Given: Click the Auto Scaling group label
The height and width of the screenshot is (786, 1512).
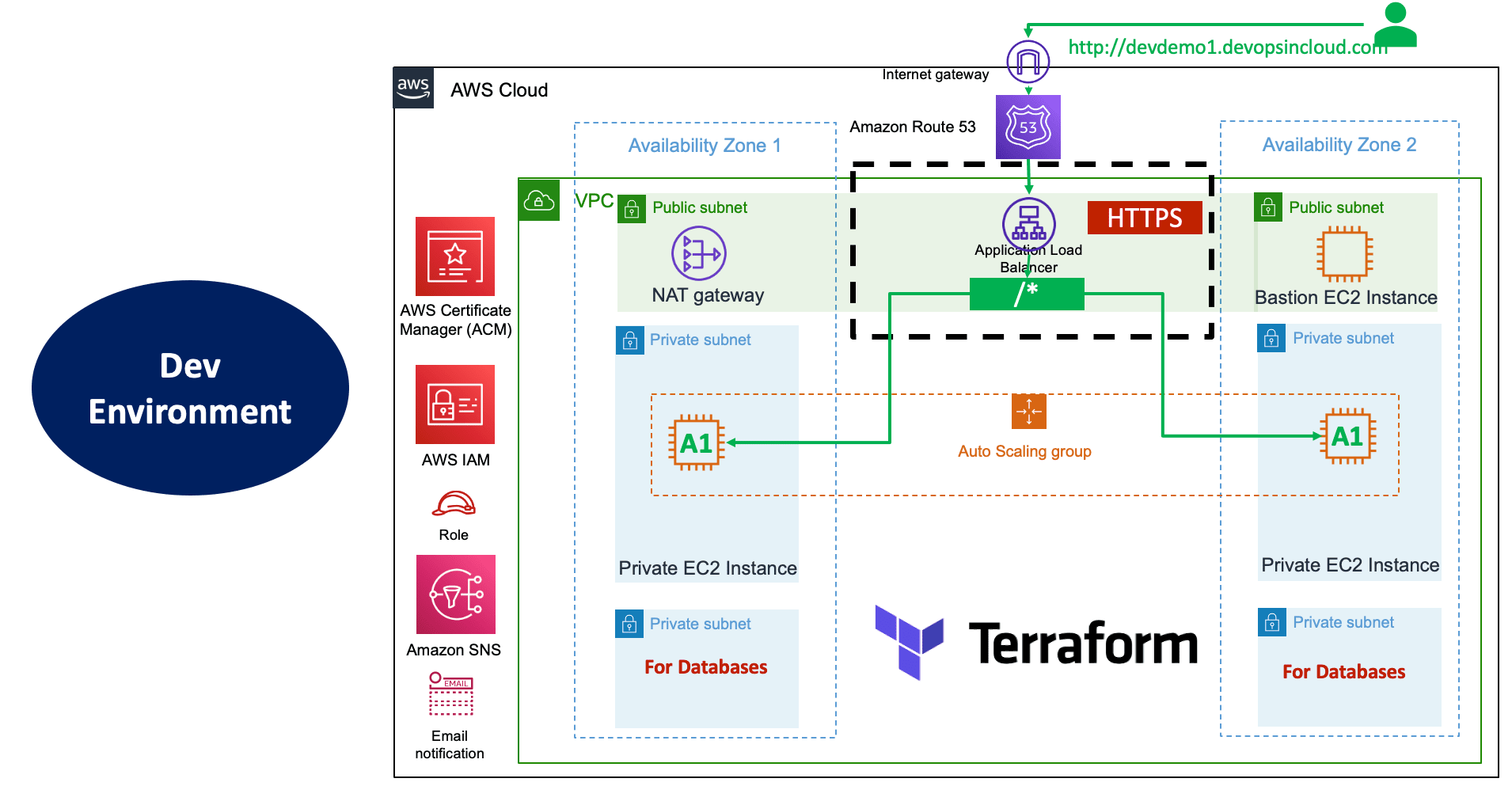Looking at the screenshot, I should tap(1024, 451).
